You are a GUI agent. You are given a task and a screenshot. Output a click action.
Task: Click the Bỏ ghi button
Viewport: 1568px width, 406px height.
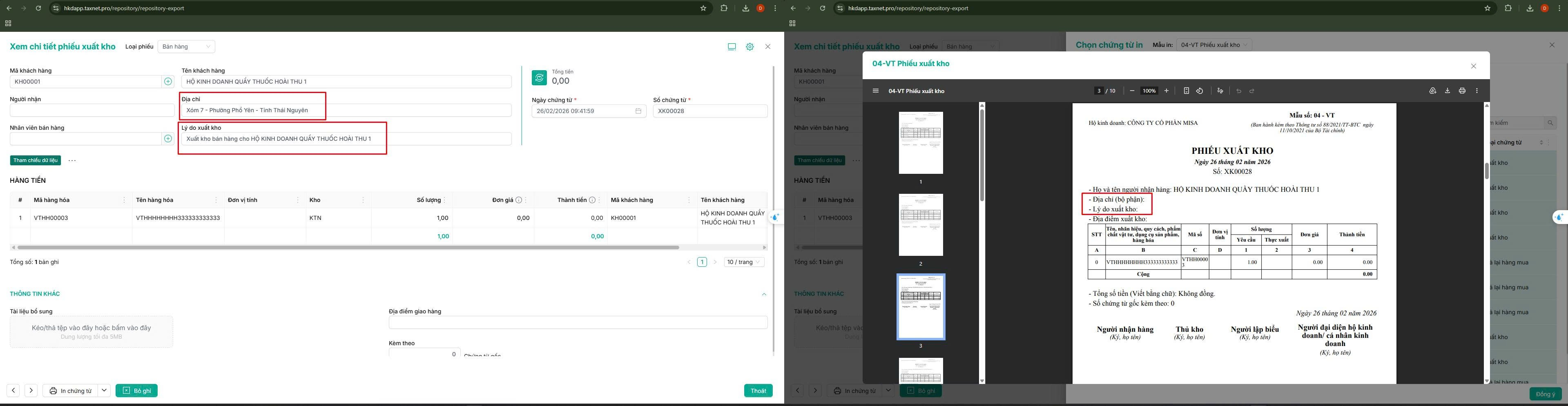click(136, 390)
